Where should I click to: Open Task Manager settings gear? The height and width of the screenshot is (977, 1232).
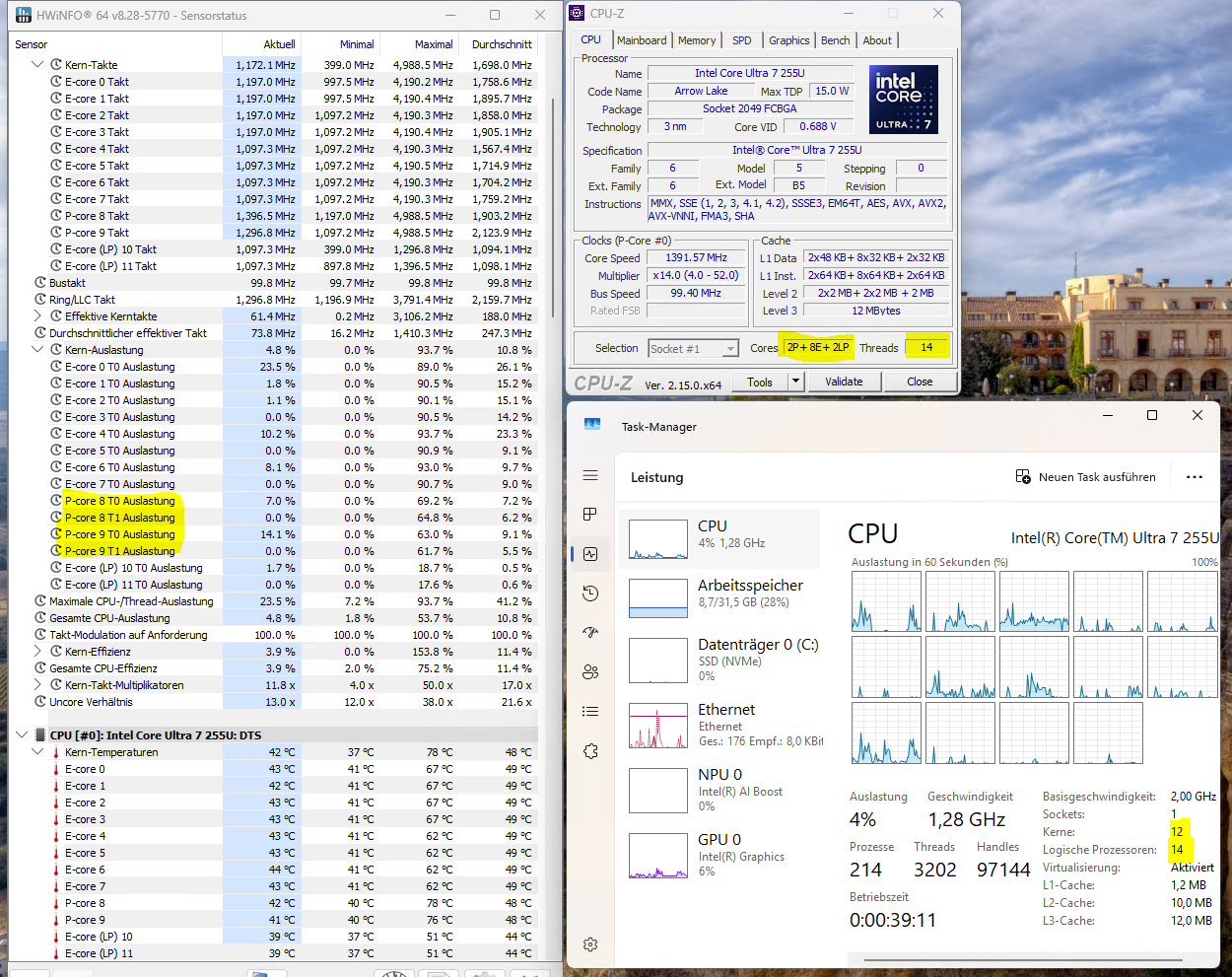tap(590, 943)
